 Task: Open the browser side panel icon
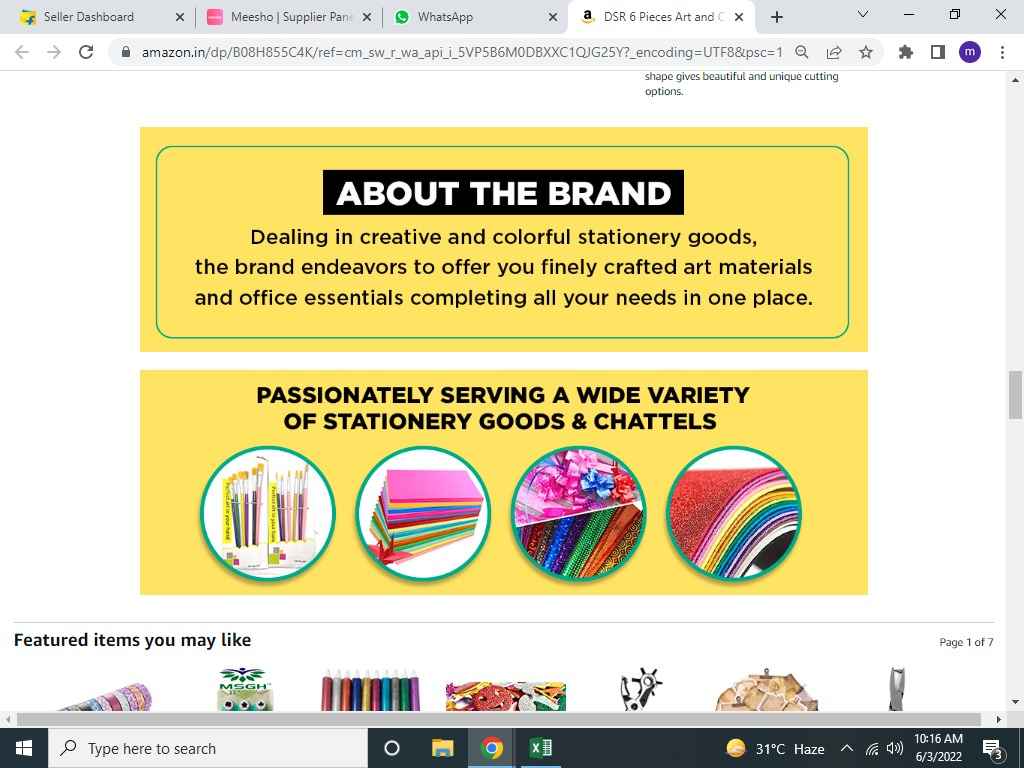(938, 52)
